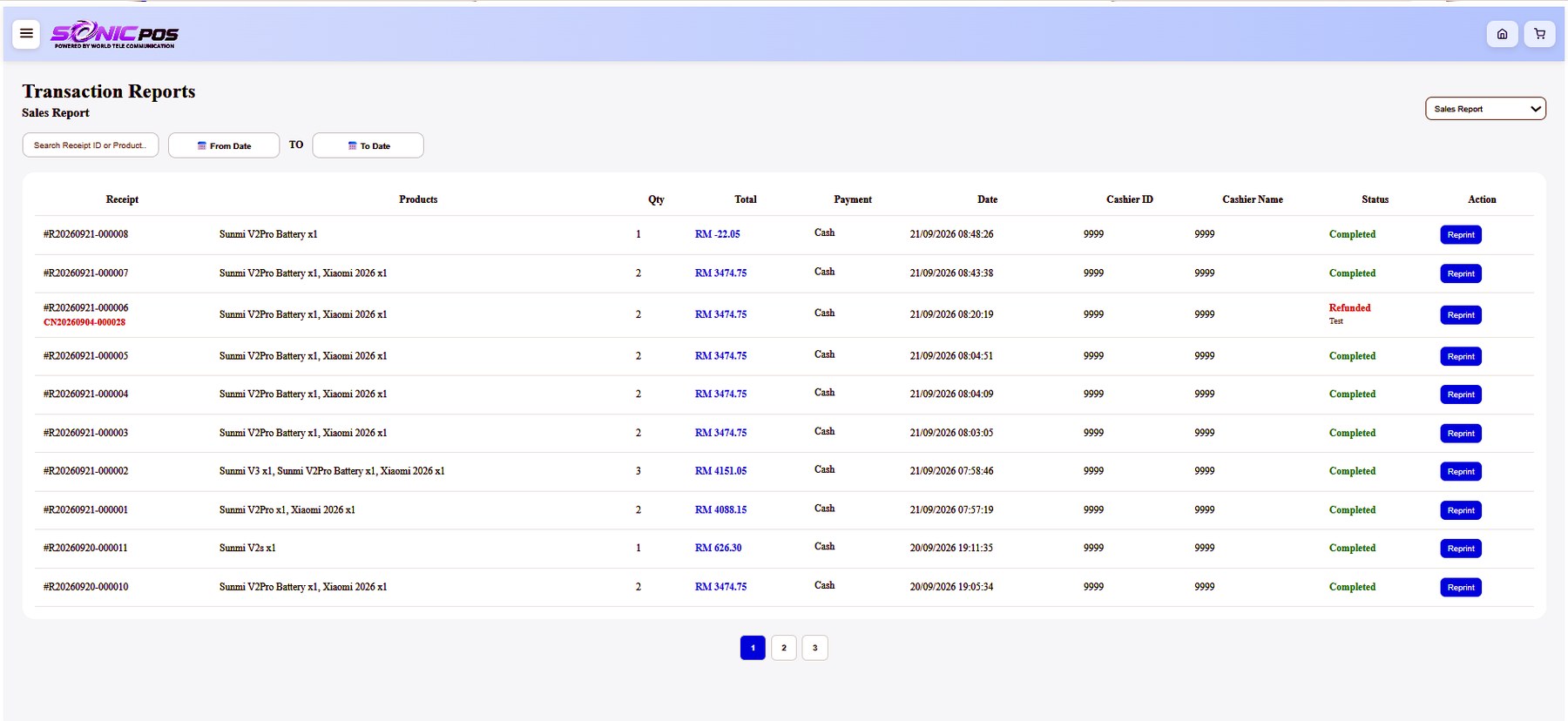Screen dimensions: 1568x721
Task: Select receipt ID #R20260920-000011
Action: pyautogui.click(x=85, y=548)
